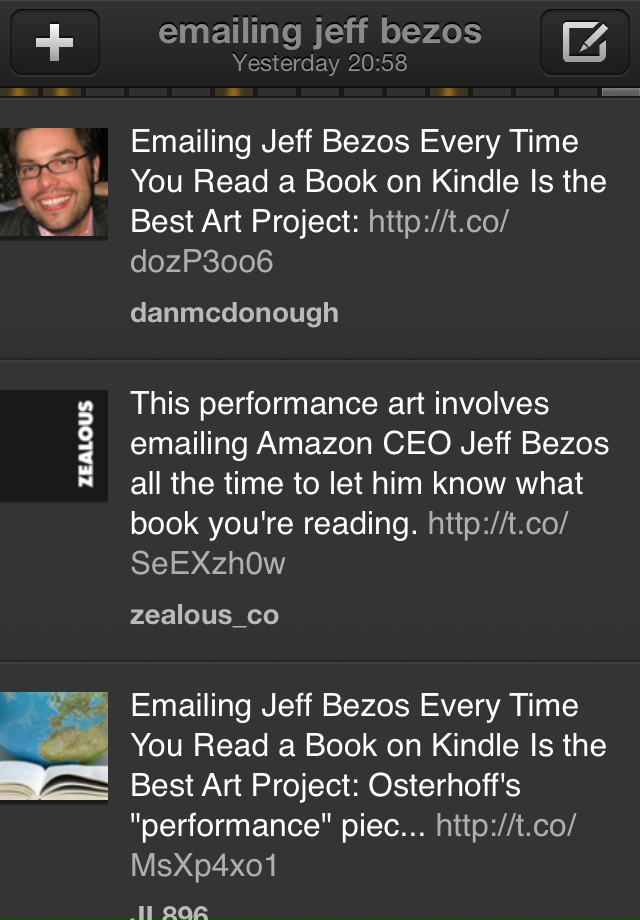
Task: Tap the last yellow-lit segment in the timeline strip
Action: coord(448,92)
